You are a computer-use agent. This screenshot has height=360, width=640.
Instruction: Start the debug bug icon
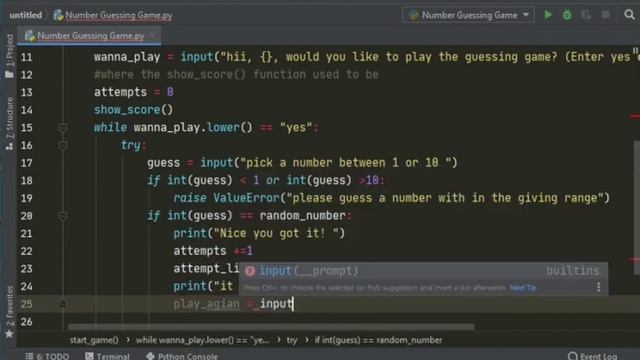[x=567, y=15]
